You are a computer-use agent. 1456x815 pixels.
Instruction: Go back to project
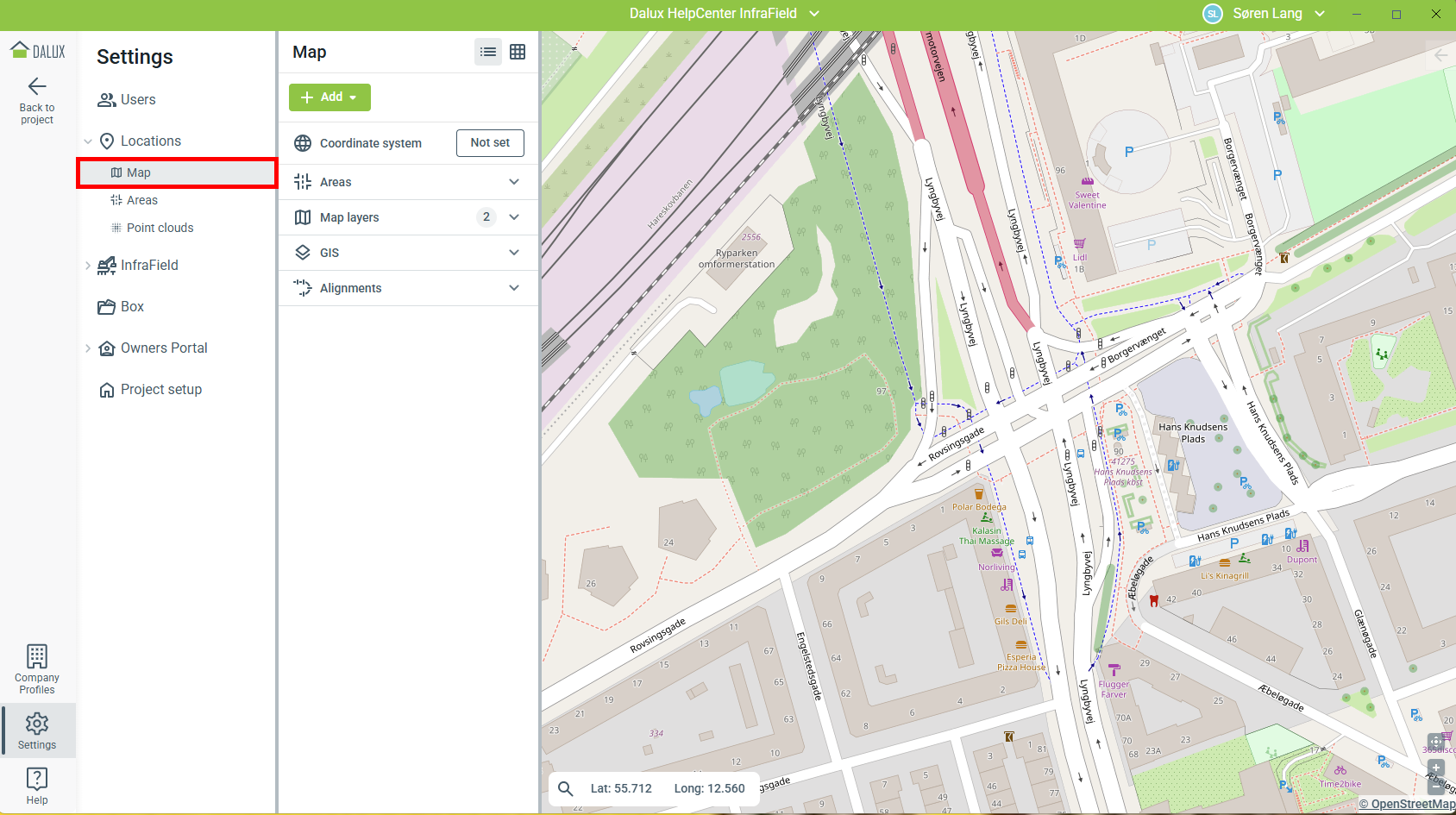pyautogui.click(x=37, y=100)
